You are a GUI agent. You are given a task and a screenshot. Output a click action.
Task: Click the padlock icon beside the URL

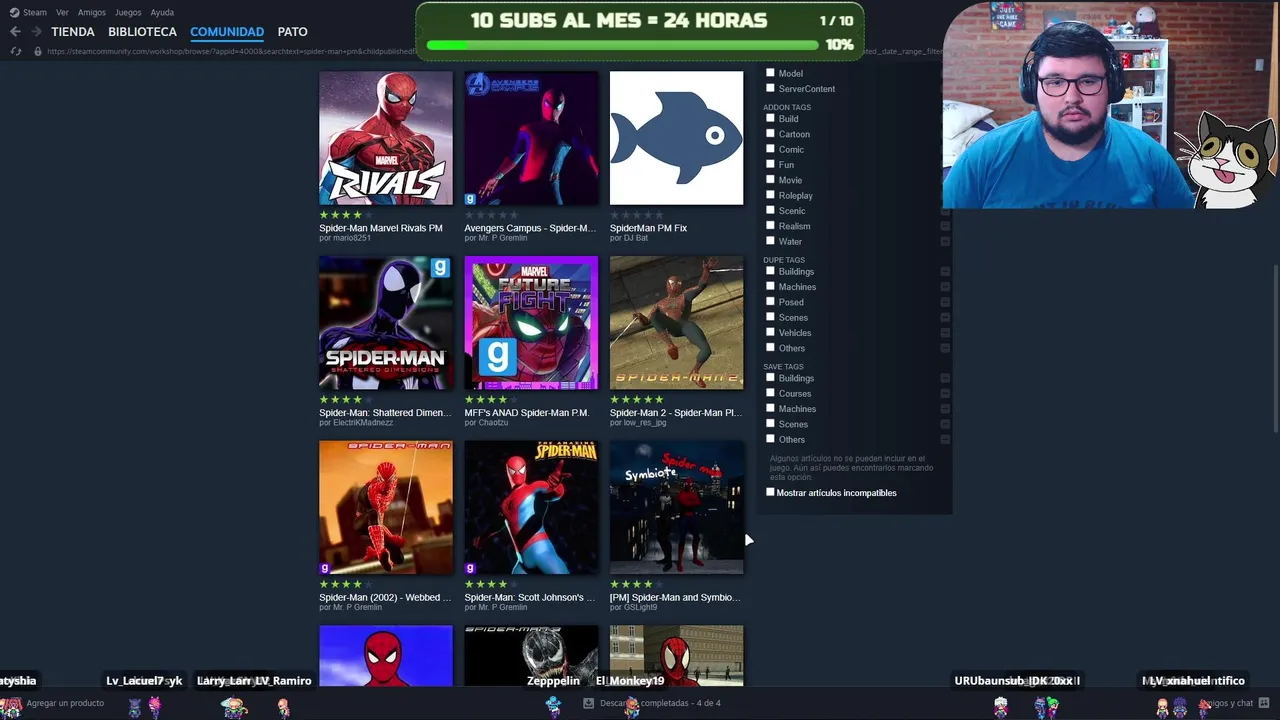pyautogui.click(x=38, y=51)
